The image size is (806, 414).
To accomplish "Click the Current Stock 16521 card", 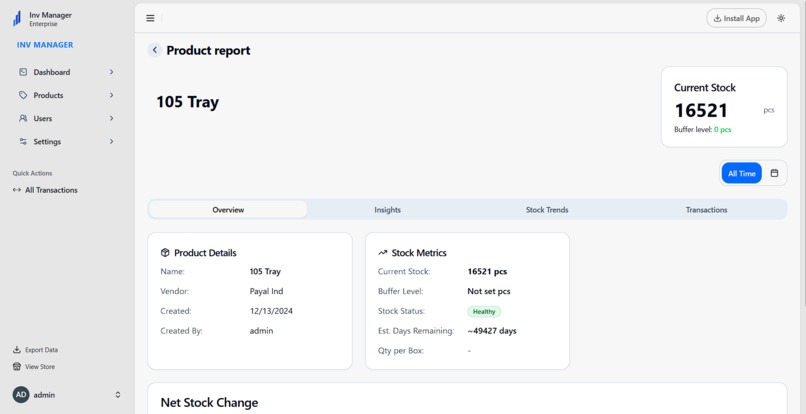I will [x=724, y=107].
